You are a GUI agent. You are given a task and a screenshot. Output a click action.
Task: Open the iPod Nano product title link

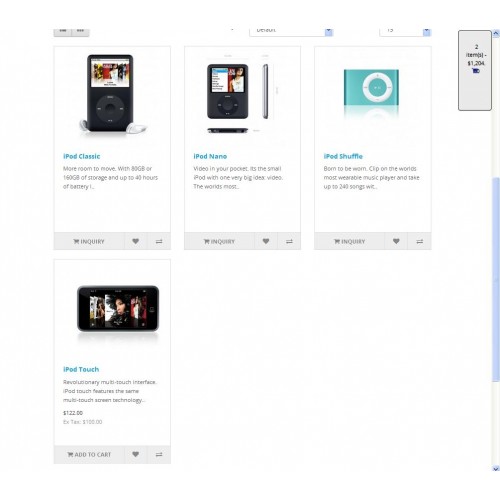click(210, 156)
